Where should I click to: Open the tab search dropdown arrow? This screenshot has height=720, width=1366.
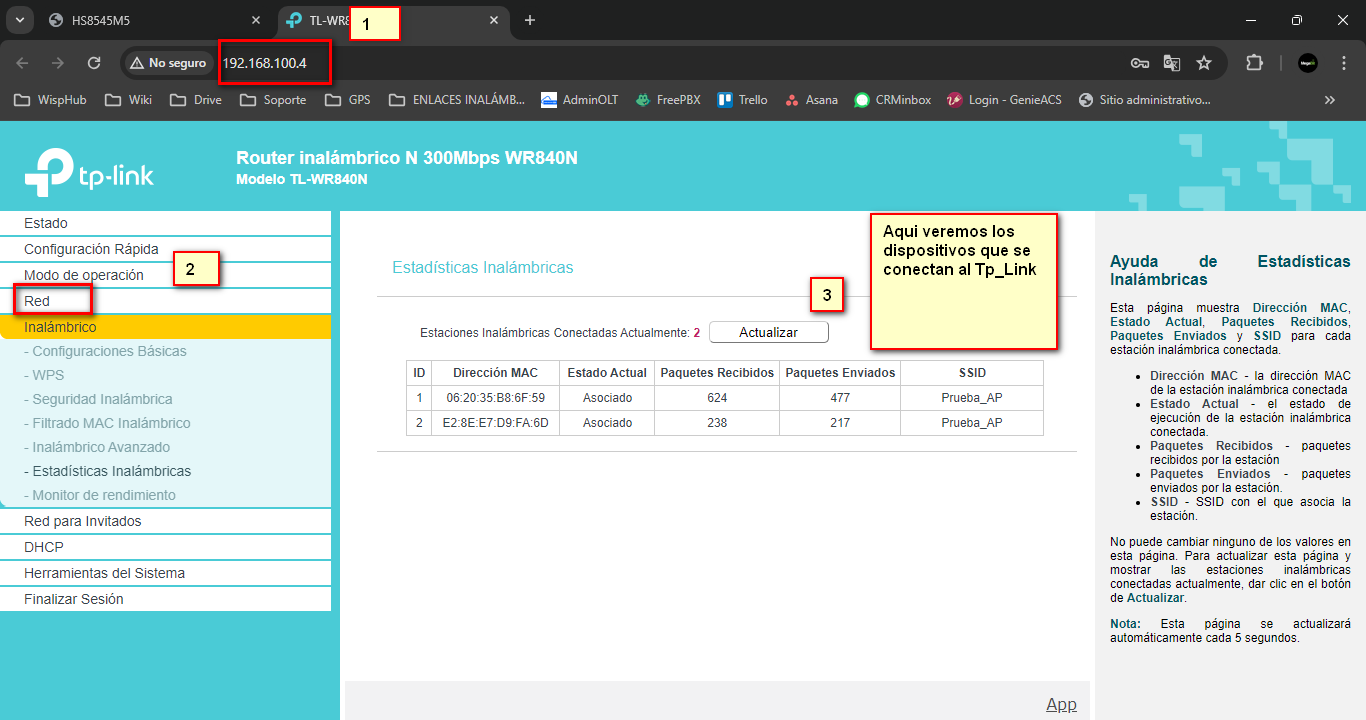tap(18, 20)
